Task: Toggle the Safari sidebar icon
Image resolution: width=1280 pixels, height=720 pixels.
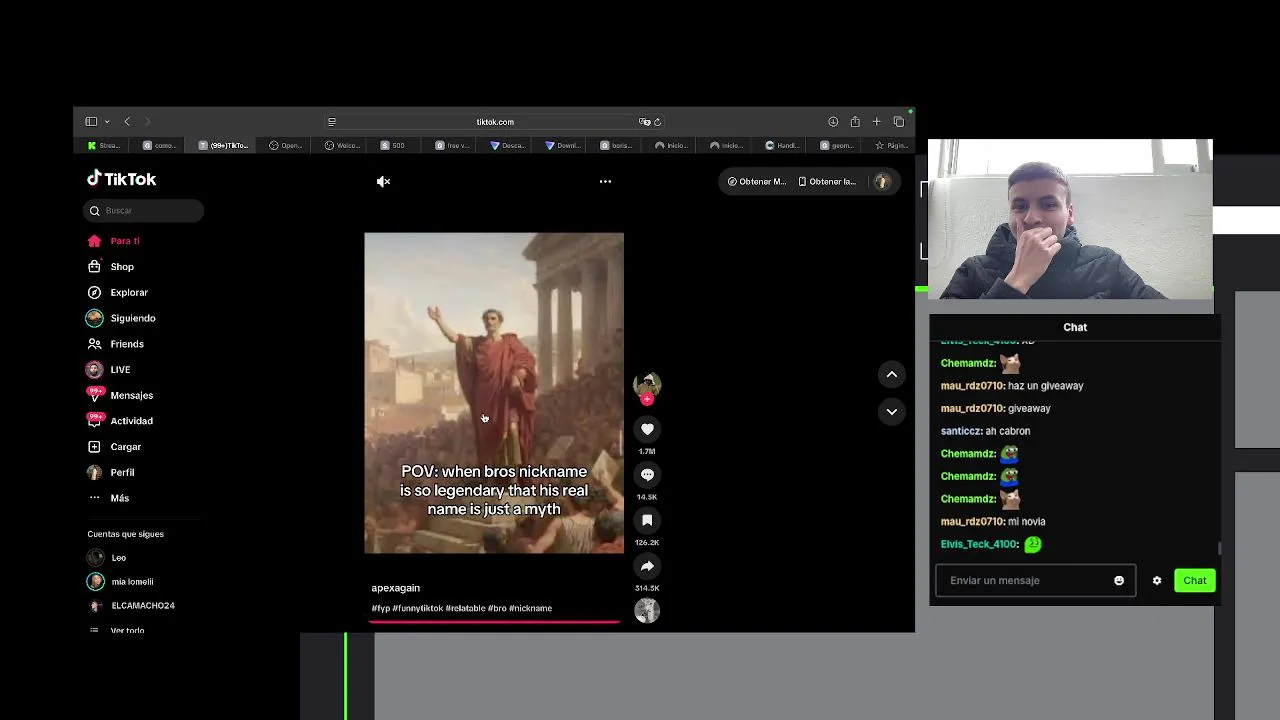Action: (x=91, y=121)
